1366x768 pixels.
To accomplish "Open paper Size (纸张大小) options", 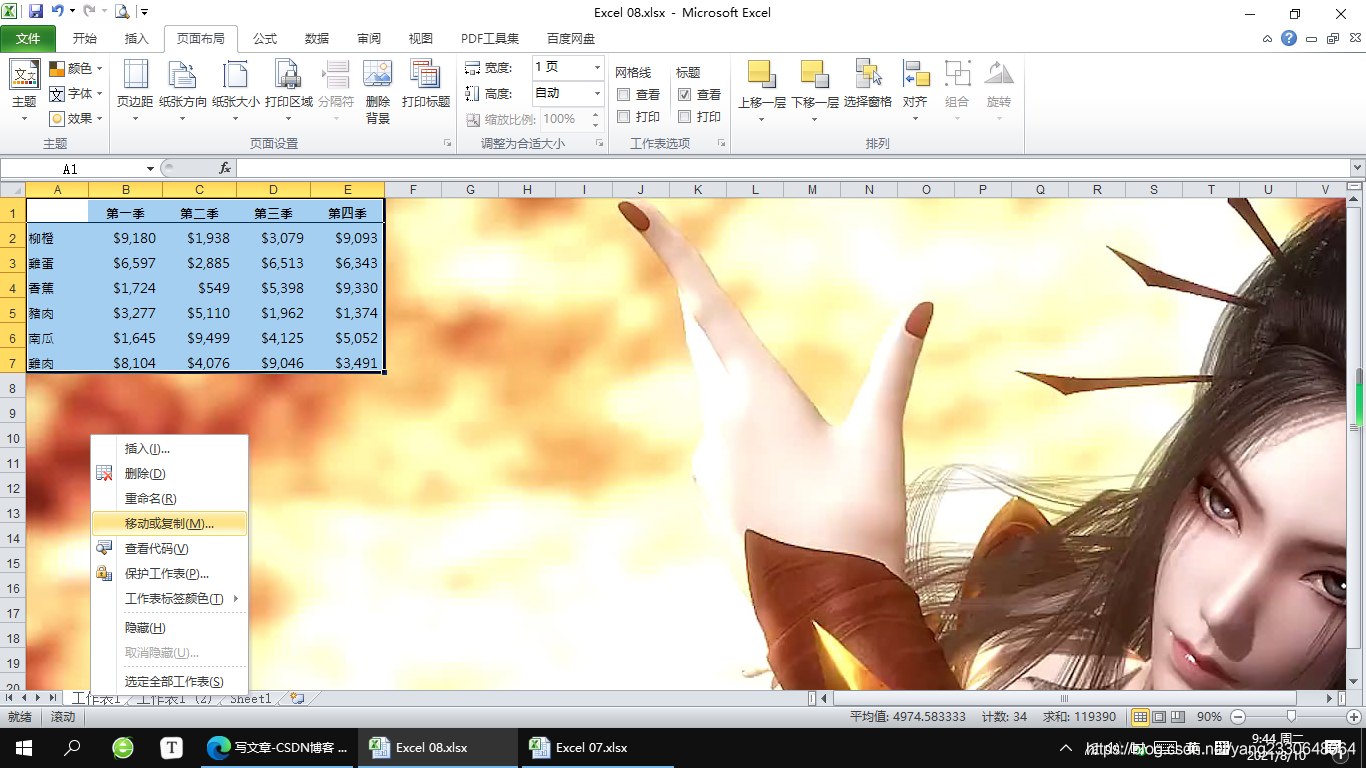I will click(x=236, y=90).
